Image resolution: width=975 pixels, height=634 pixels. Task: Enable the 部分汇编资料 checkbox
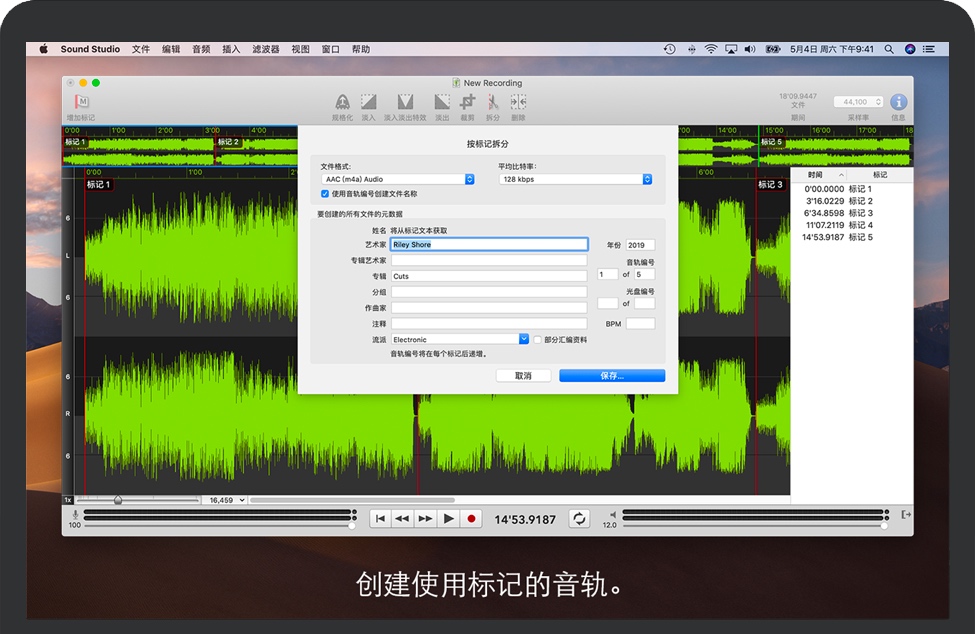(537, 340)
